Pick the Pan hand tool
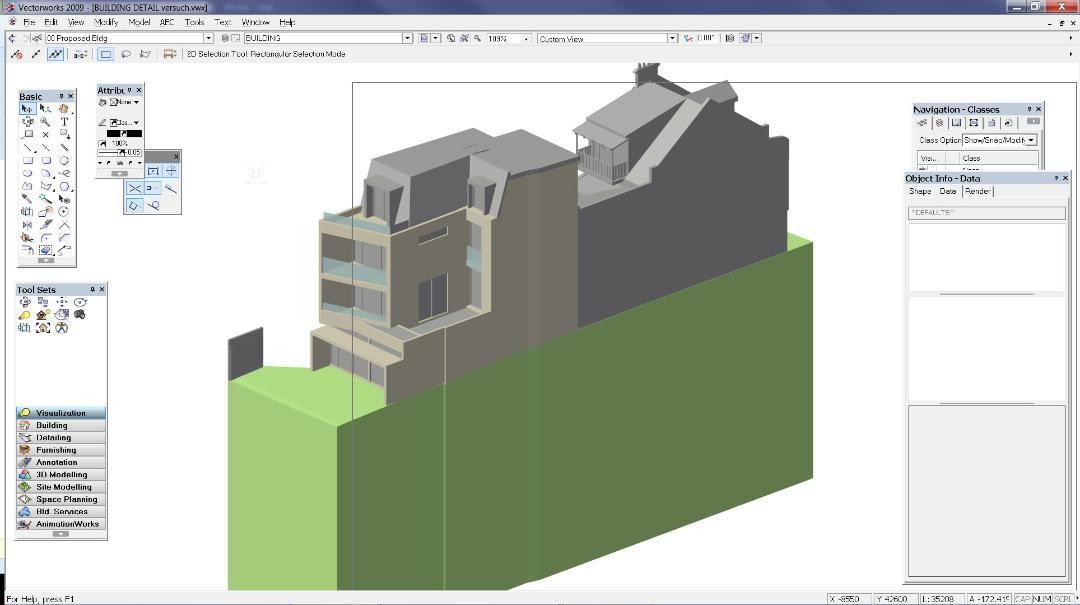Image resolution: width=1080 pixels, height=605 pixels. point(64,109)
